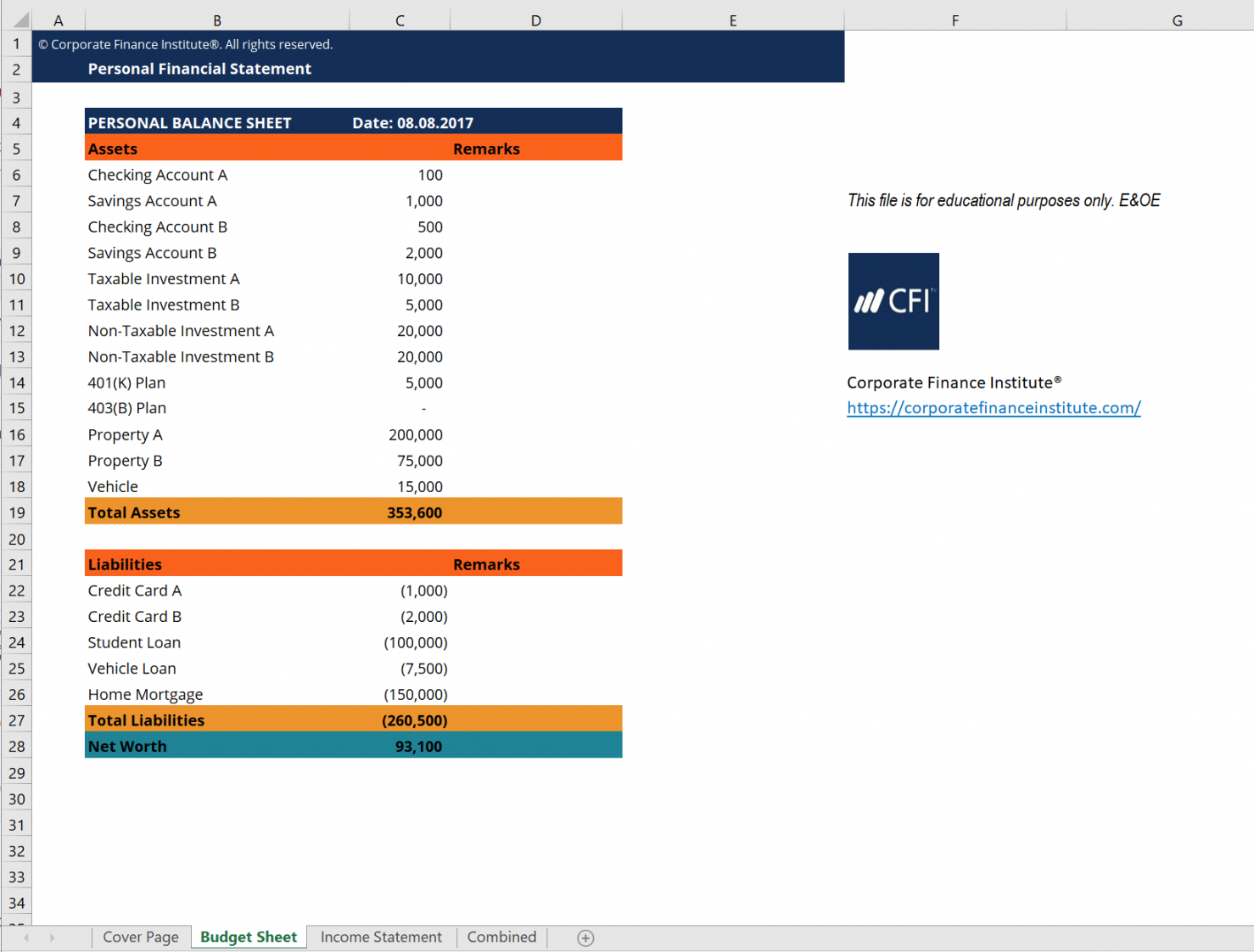Select the Net Worth value cell
The height and width of the screenshot is (952, 1254).
[417, 747]
